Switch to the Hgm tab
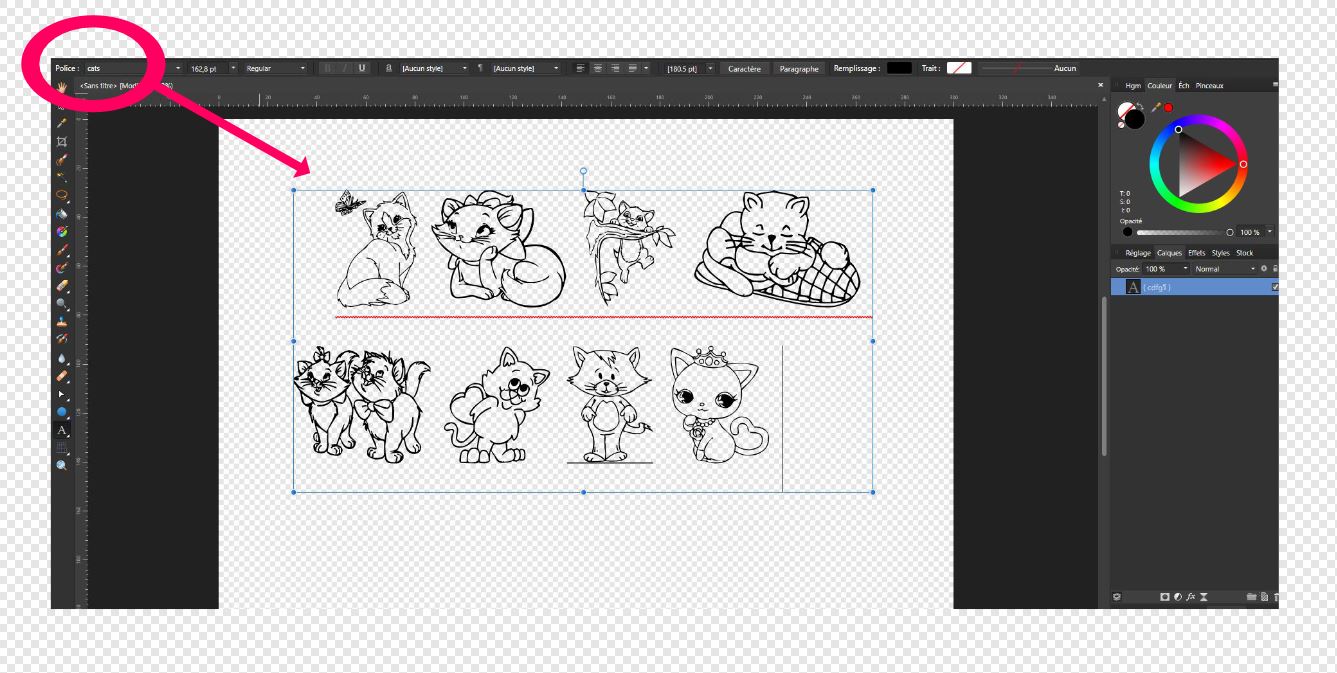 (1133, 86)
